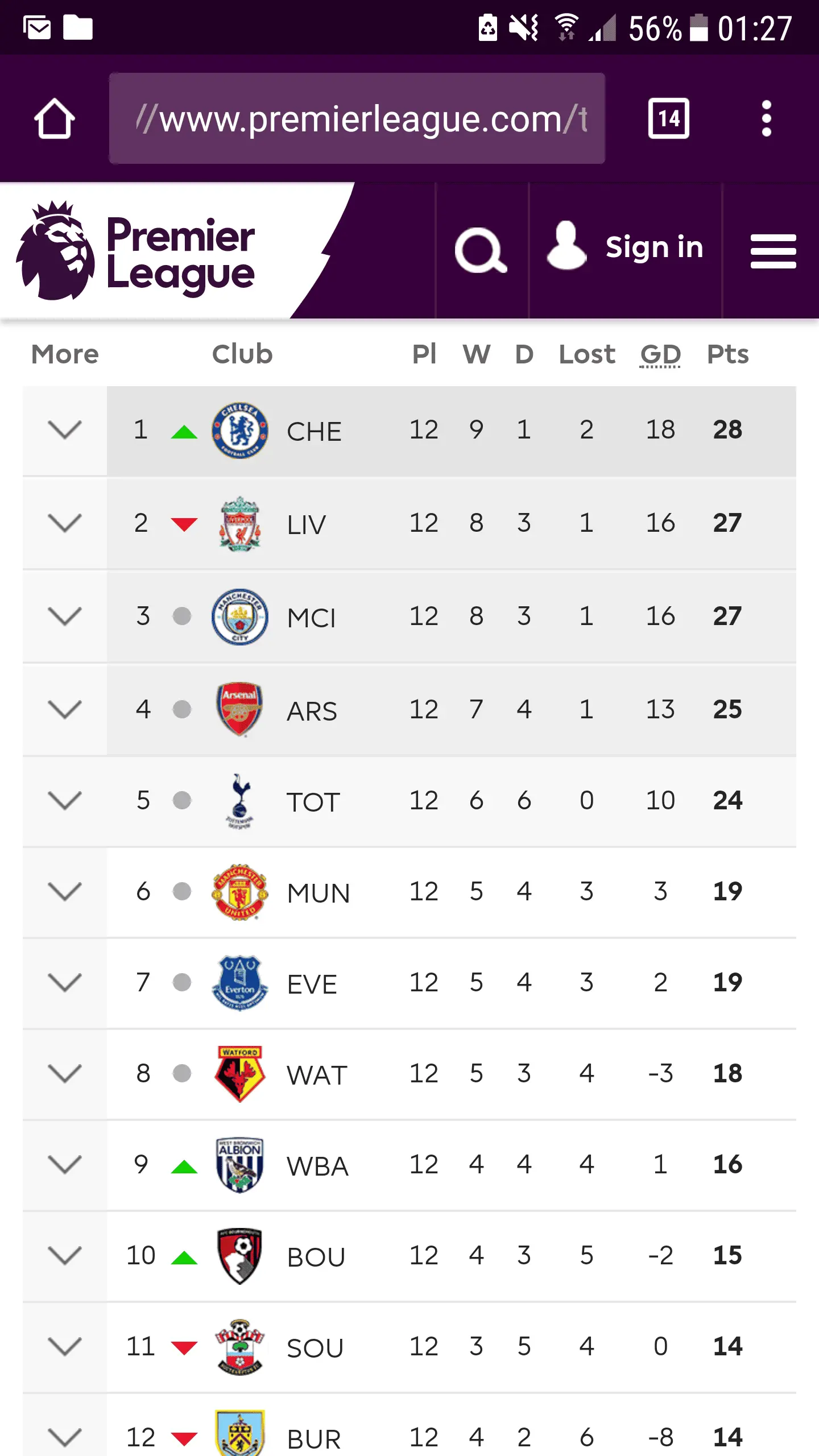Expand the MCI row details chevron
The width and height of the screenshot is (819, 1456).
click(65, 616)
